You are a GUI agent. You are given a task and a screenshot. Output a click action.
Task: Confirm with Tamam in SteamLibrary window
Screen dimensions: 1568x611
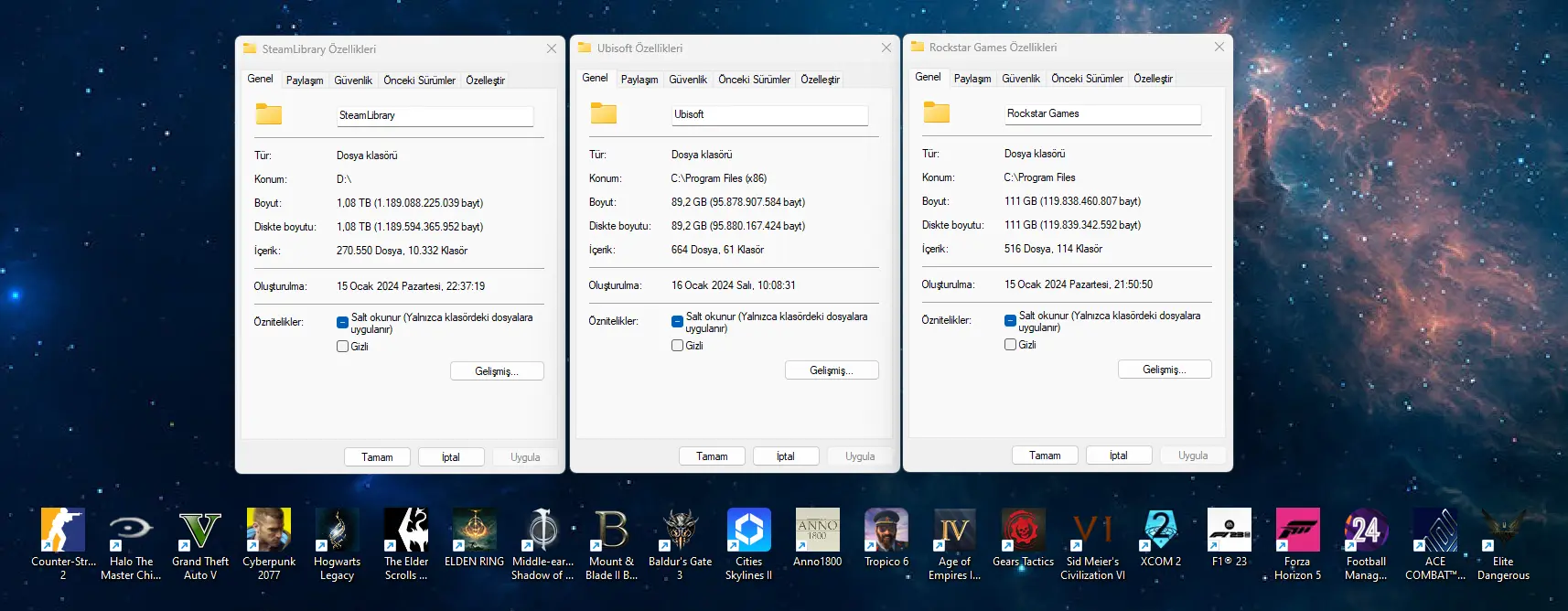[377, 457]
